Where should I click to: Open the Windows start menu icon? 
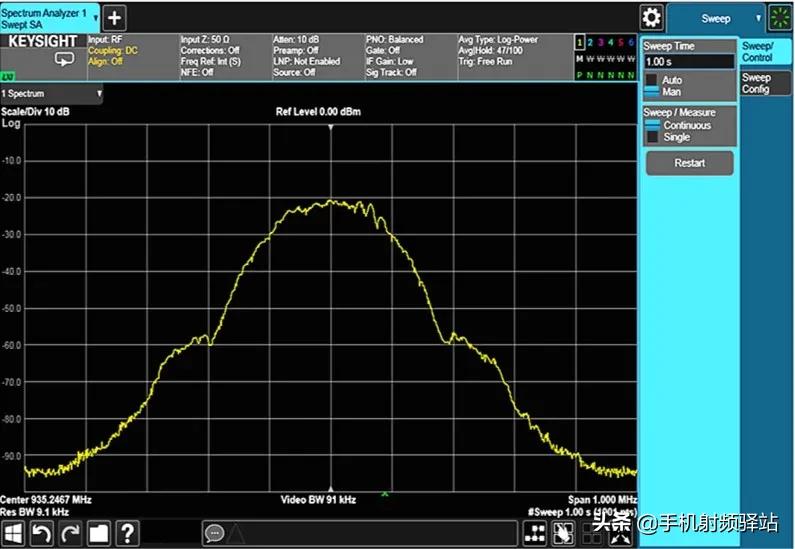(x=13, y=532)
